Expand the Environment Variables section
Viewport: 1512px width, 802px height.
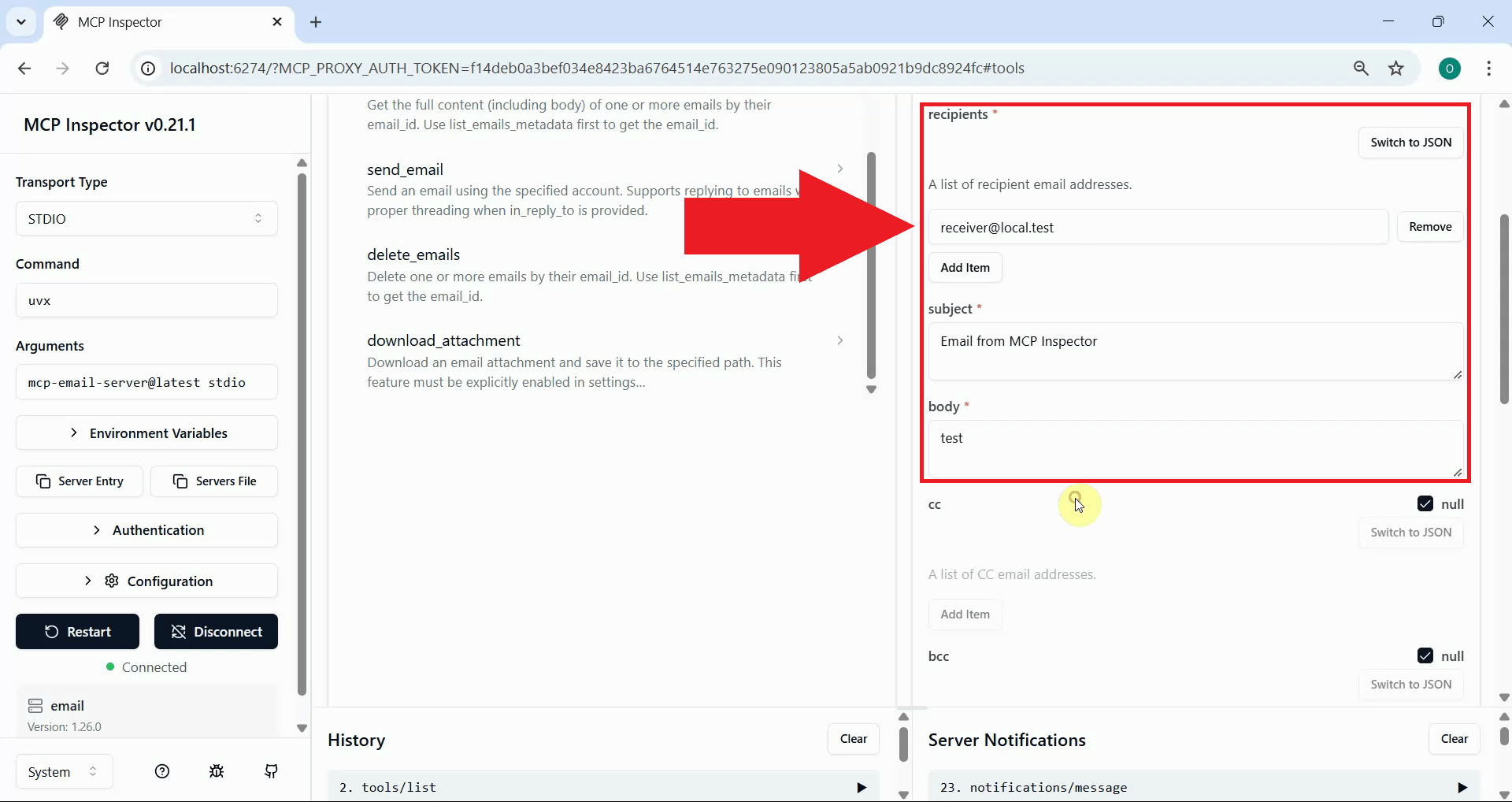(146, 433)
